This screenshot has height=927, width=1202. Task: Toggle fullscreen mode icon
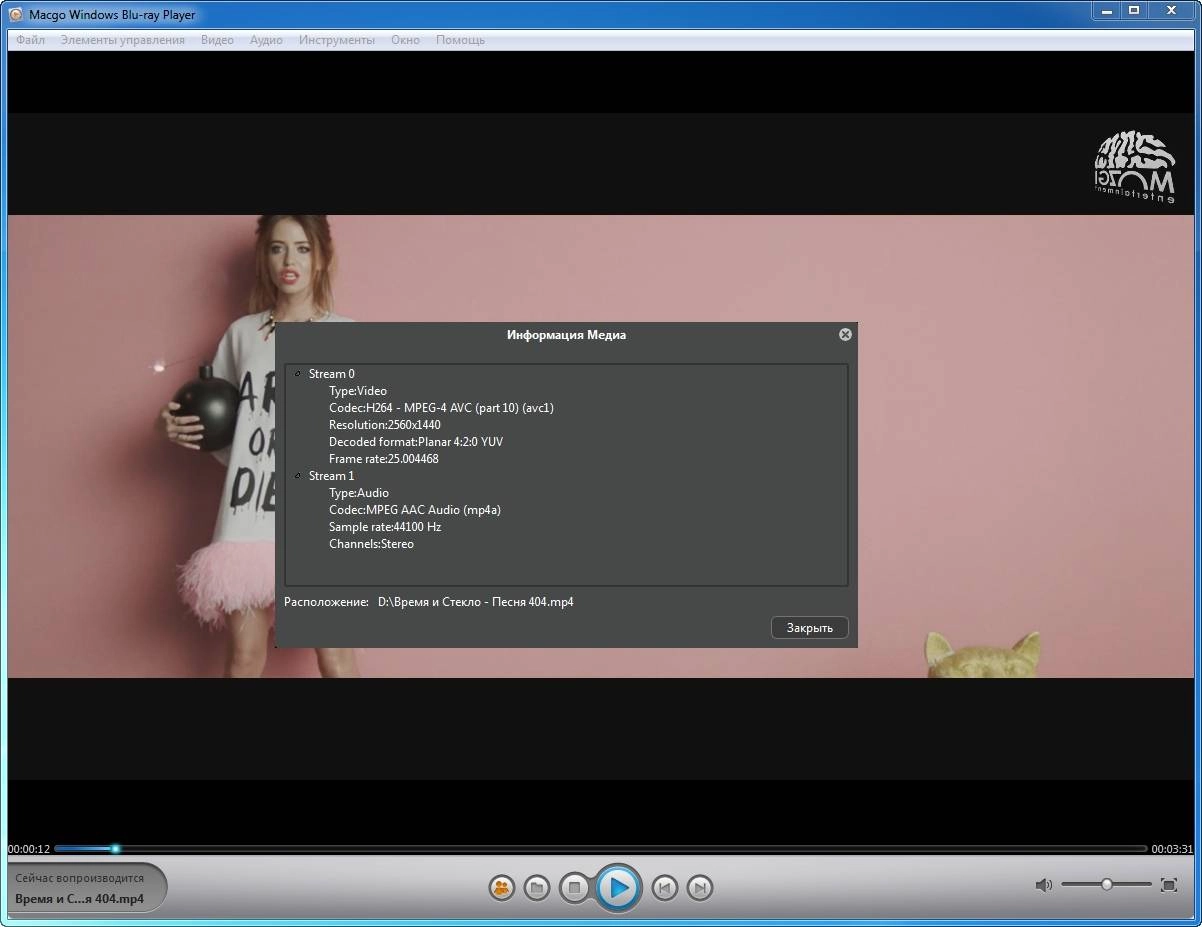coord(1168,885)
